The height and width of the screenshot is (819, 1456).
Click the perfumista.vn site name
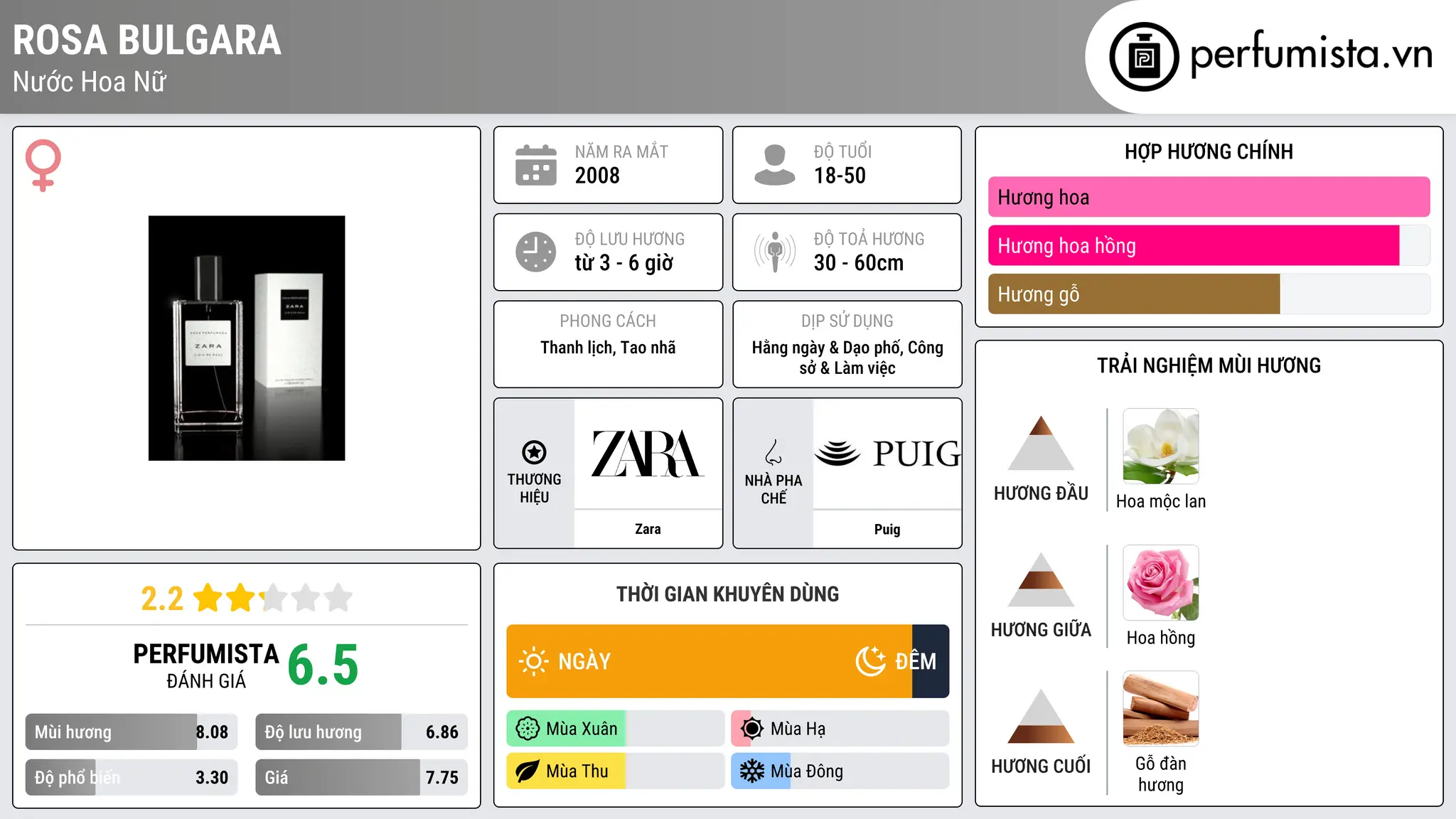[x=1312, y=54]
